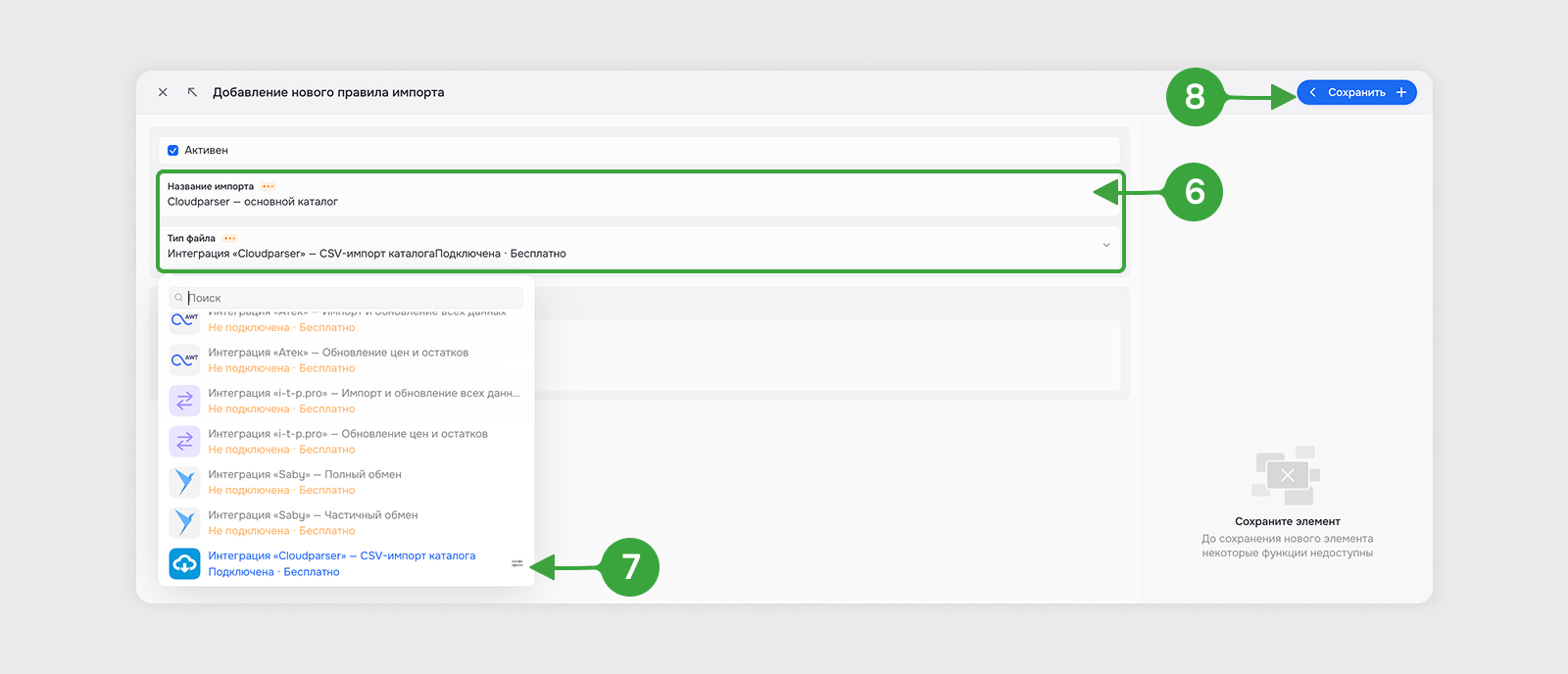Select «i-t-p.pro» — Импорт и обновление всех данных
This screenshot has height=674, width=1568.
pos(346,401)
